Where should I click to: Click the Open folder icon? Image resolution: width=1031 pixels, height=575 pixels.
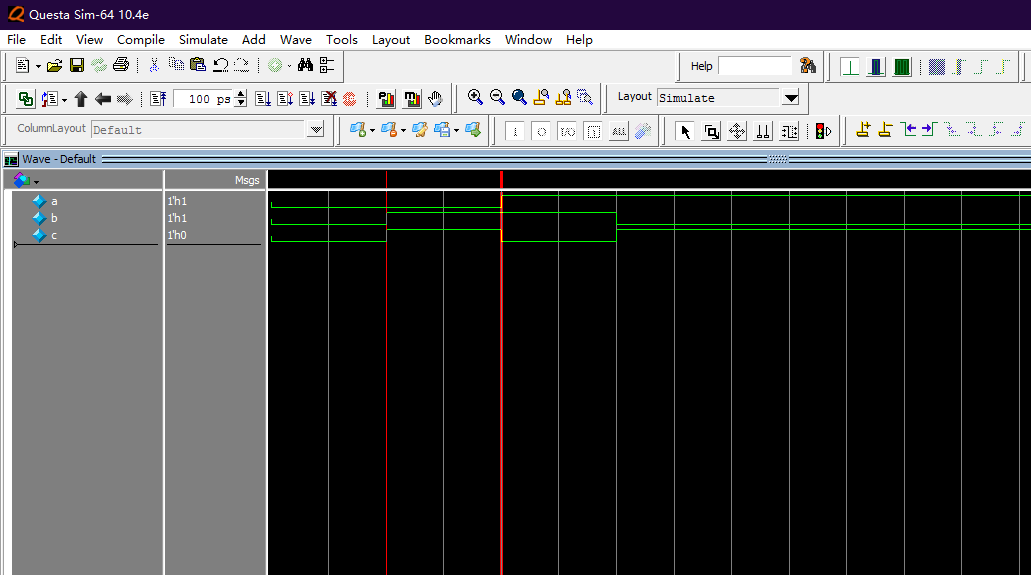[x=55, y=65]
